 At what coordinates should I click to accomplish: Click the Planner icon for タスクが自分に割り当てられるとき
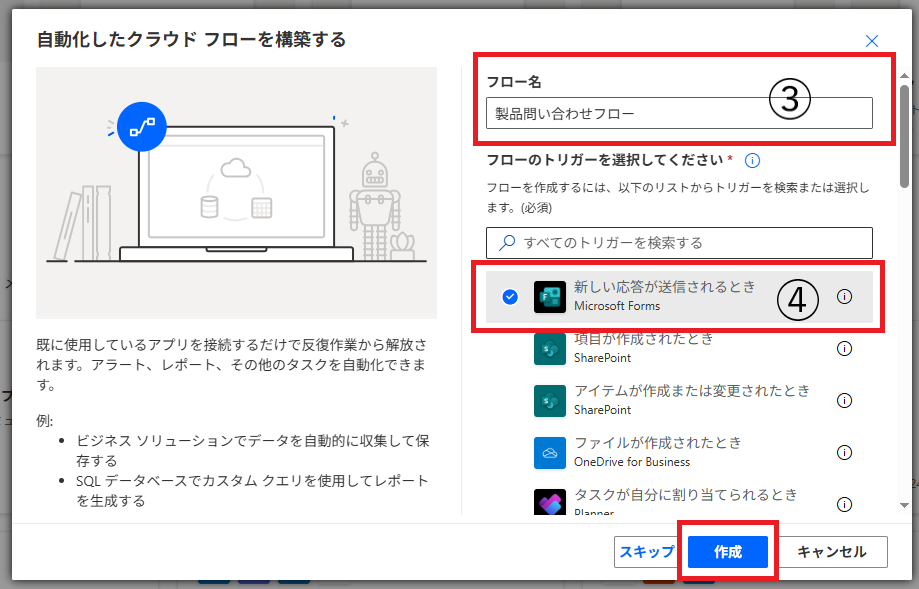(550, 503)
